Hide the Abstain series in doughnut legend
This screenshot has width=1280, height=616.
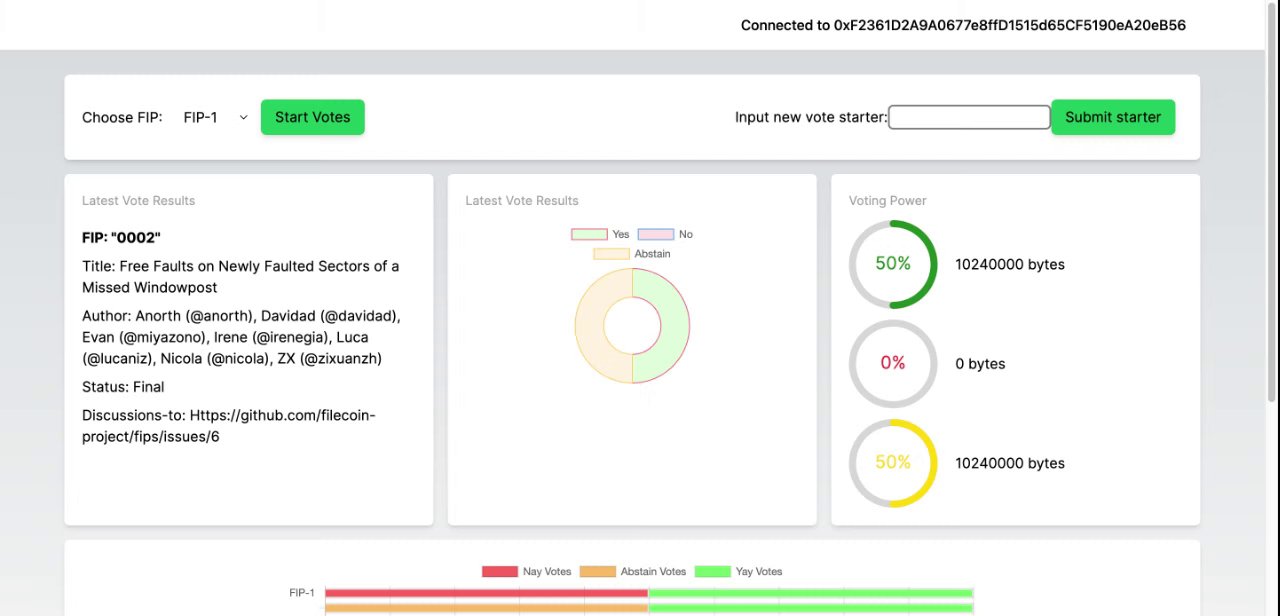(611, 254)
